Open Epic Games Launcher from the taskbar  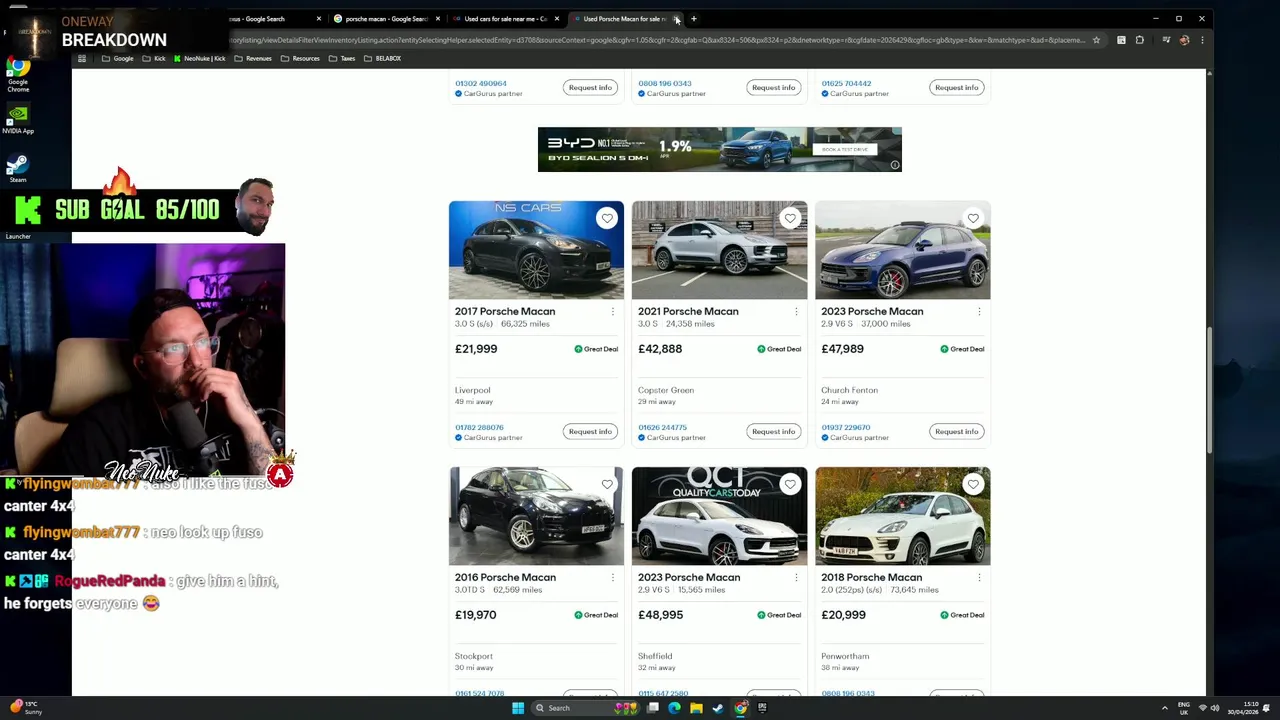(x=762, y=708)
